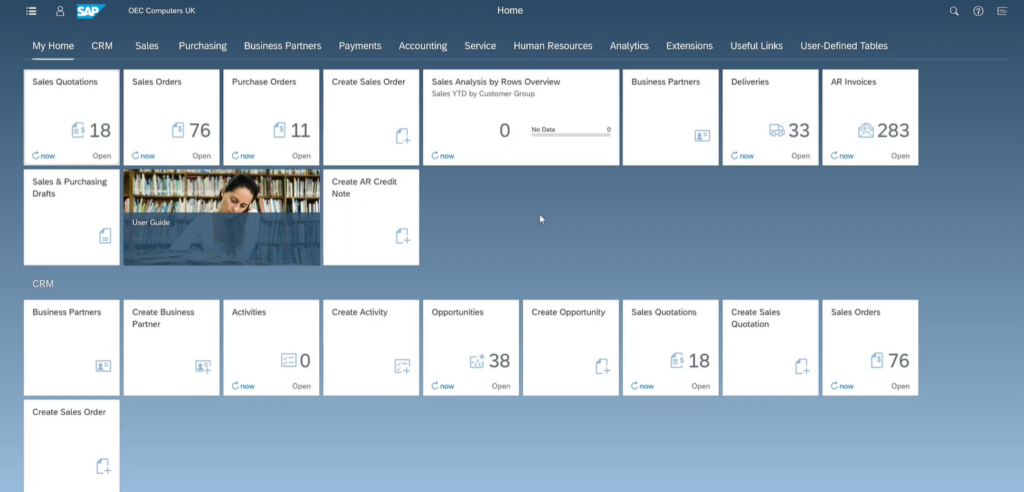Click contact card icon on My Home Business Partners tile
This screenshot has height=492, width=1024.
702,136
